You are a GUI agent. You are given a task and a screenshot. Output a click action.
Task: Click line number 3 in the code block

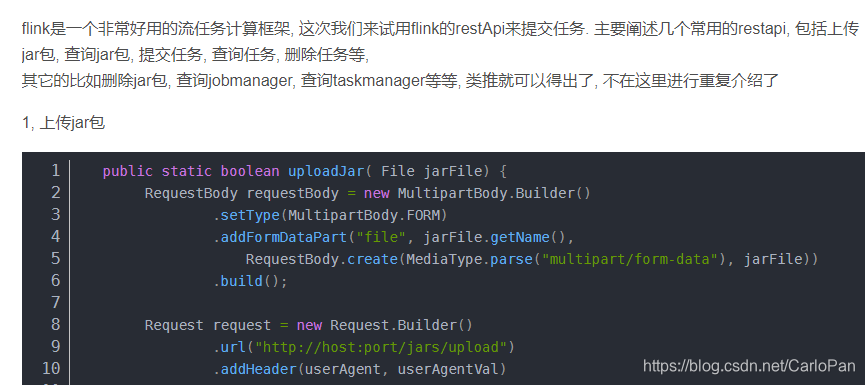click(56, 215)
